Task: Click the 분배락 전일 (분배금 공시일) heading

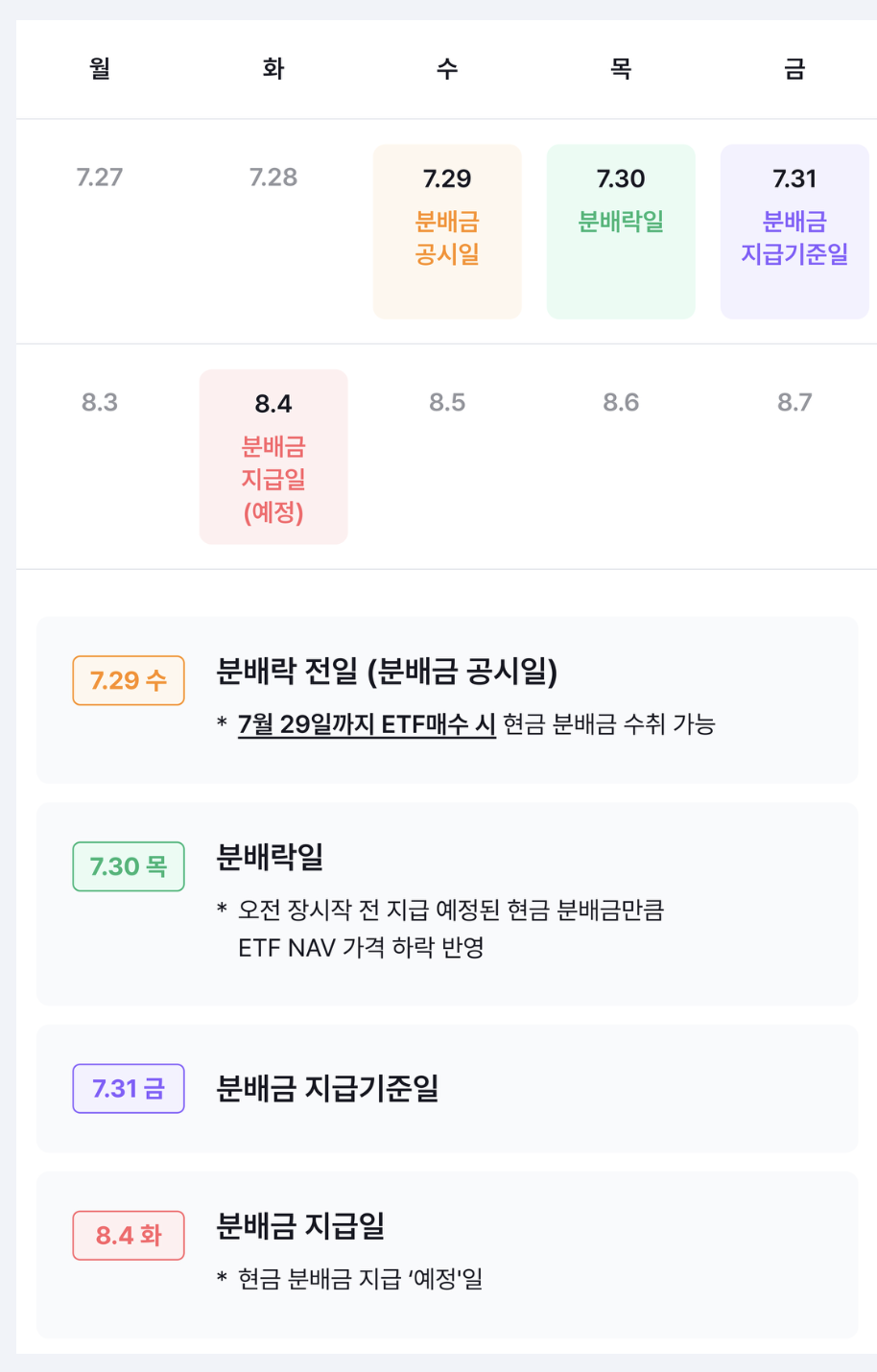Action: coord(387,672)
